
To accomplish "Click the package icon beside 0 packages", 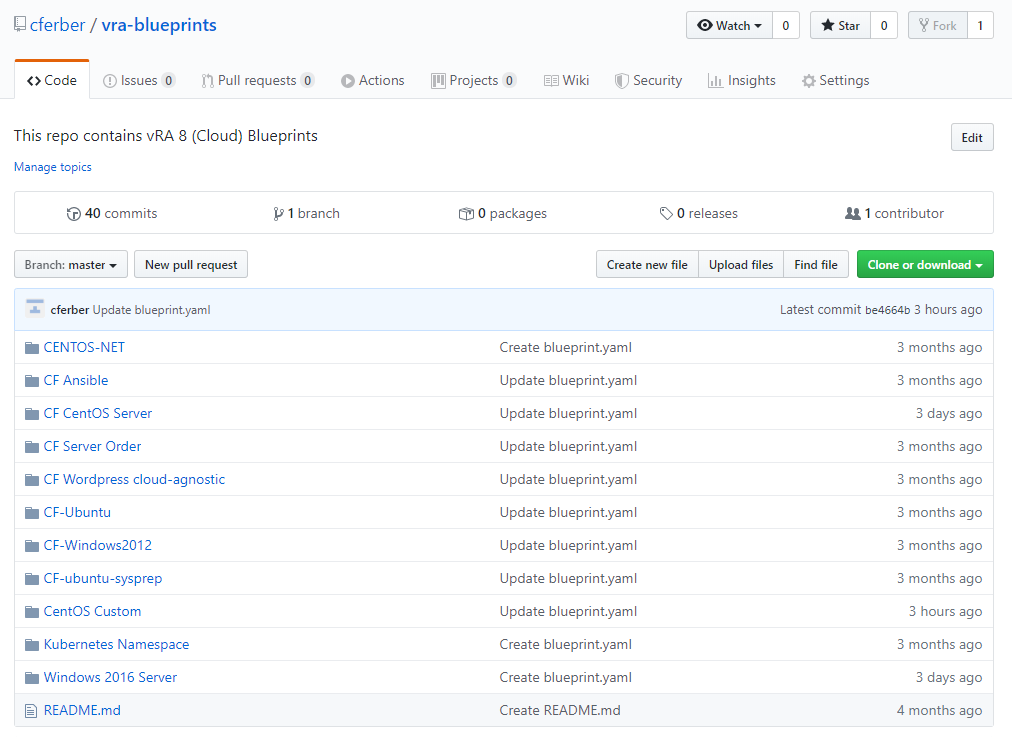I will 466,214.
